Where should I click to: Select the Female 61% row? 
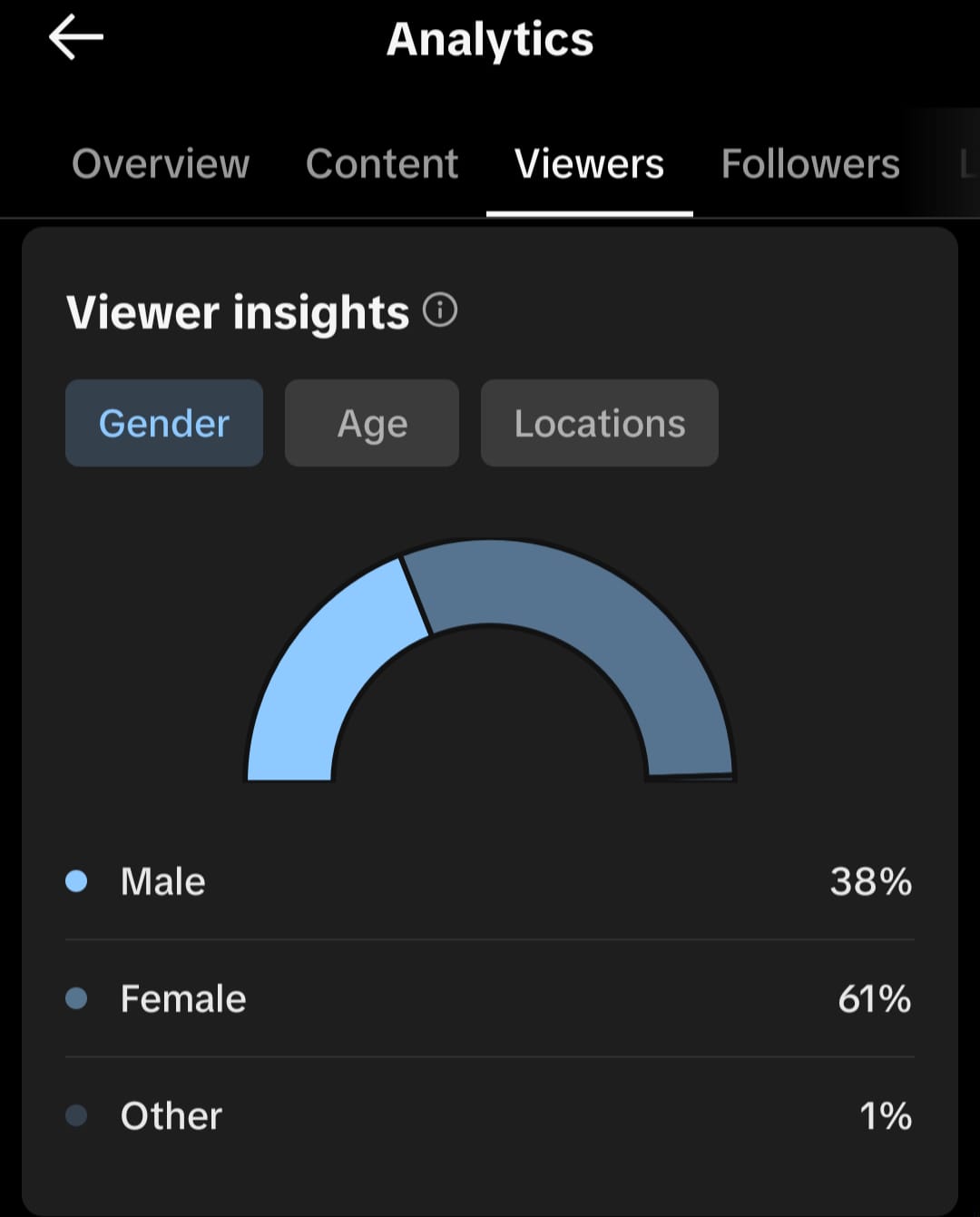click(x=490, y=998)
